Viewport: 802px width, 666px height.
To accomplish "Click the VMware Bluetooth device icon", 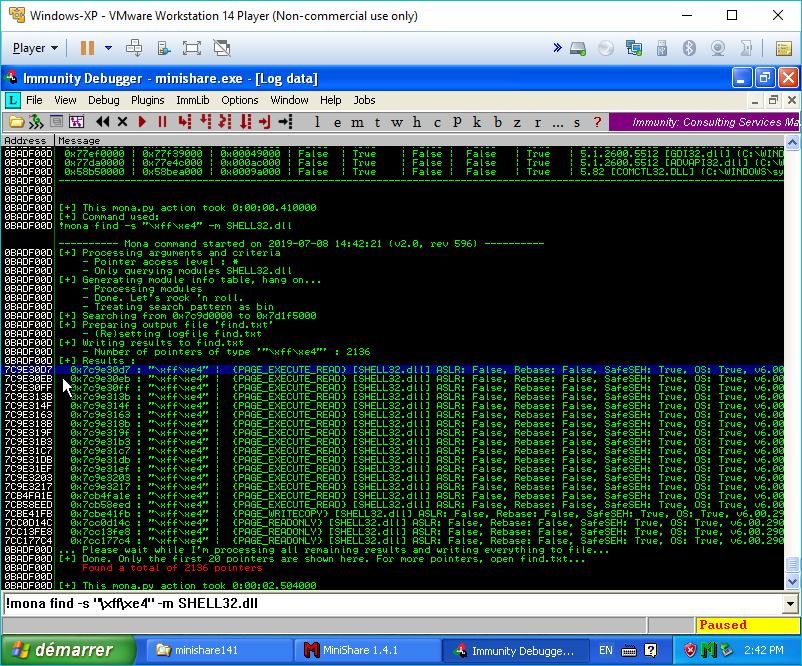I will pyautogui.click(x=688, y=48).
